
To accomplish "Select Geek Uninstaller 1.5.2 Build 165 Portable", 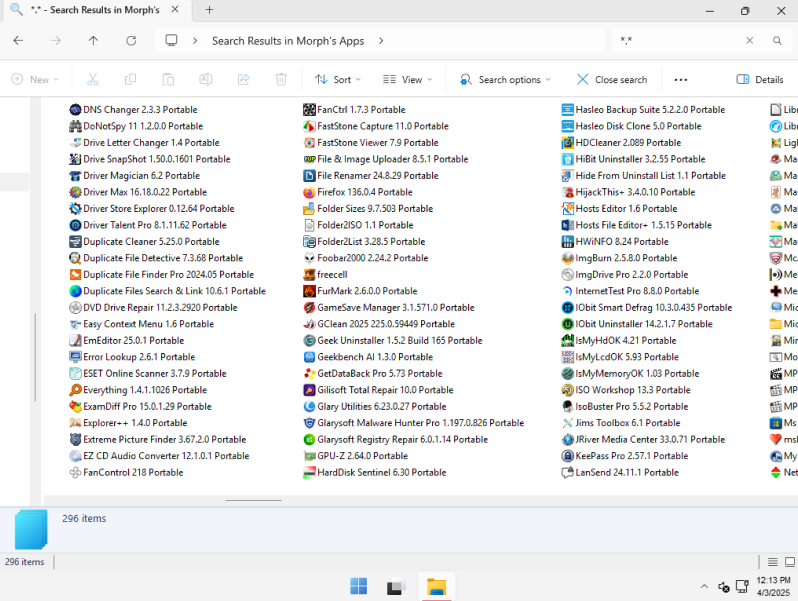I will click(x=392, y=340).
